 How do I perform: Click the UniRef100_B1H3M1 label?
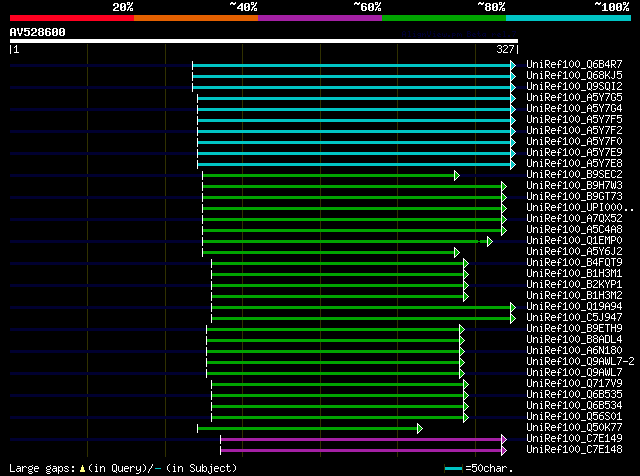[574, 274]
